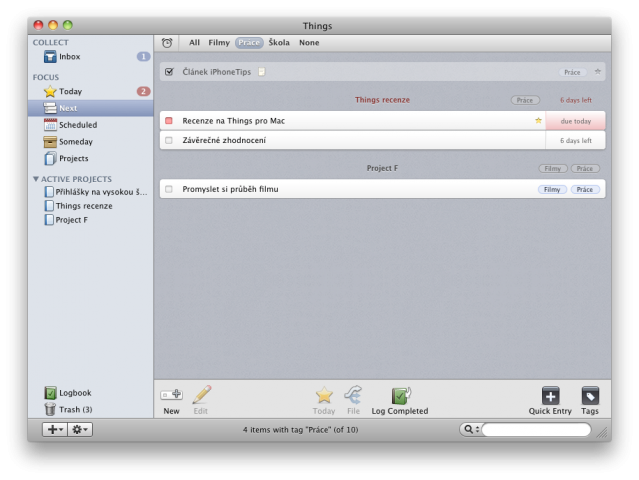The width and height of the screenshot is (639, 480).
Task: Check off Závěrečné zhodnocení
Action: tap(169, 140)
